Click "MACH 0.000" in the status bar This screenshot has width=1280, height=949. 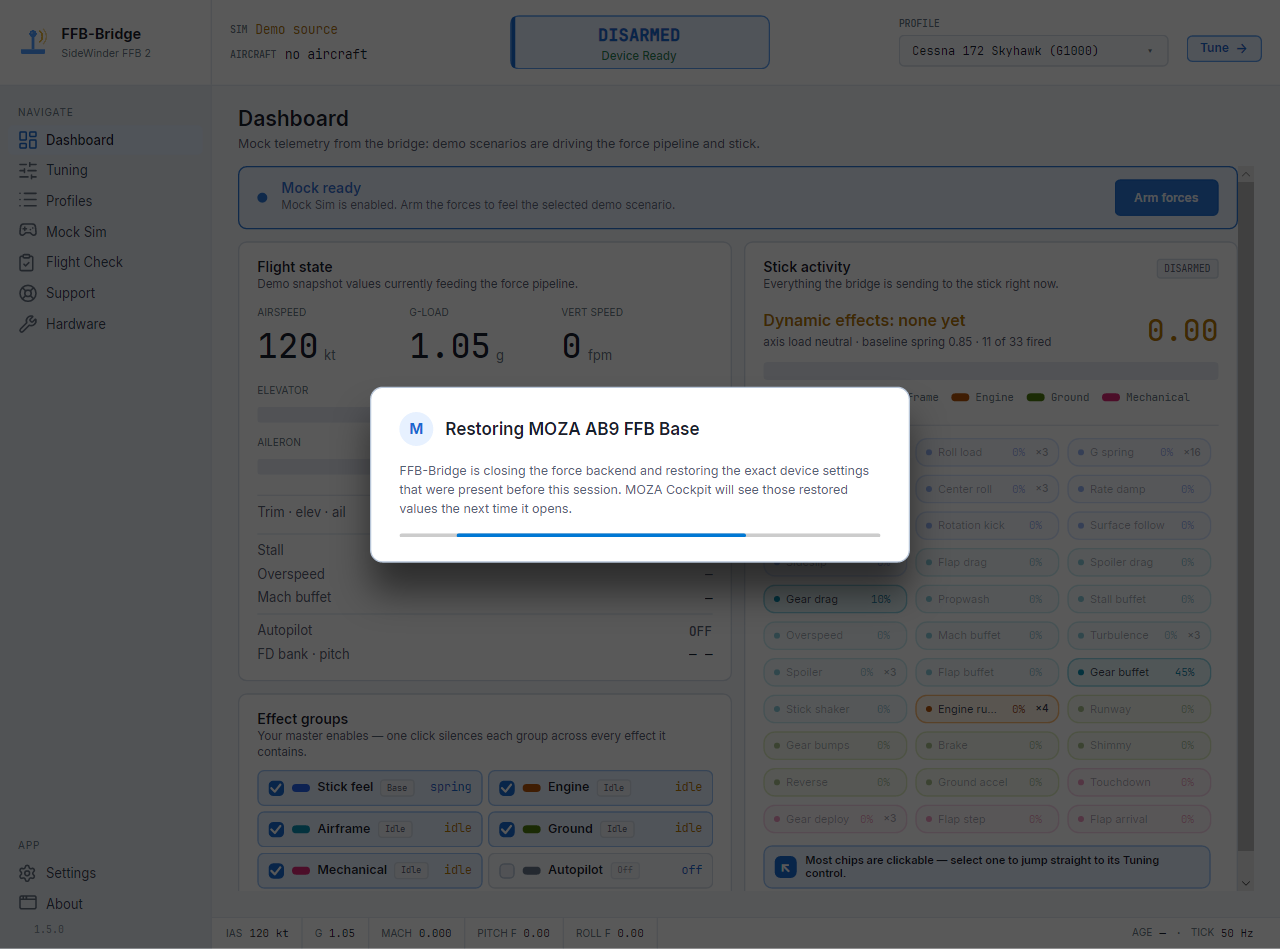[416, 933]
